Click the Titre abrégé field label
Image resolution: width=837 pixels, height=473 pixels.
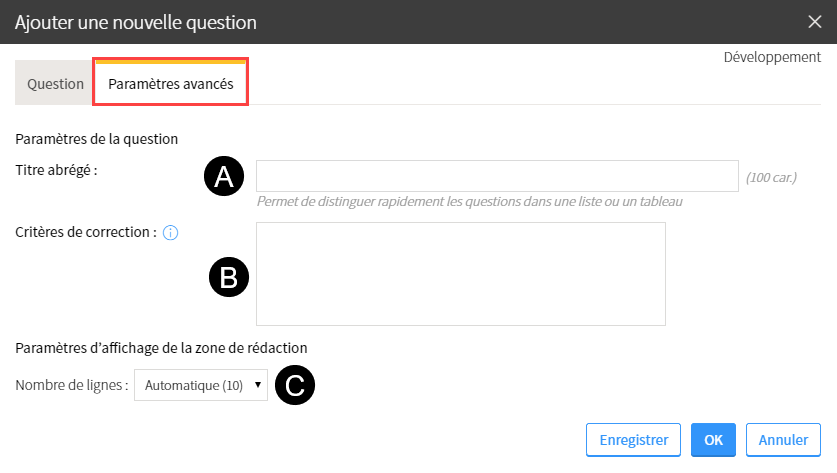56,170
